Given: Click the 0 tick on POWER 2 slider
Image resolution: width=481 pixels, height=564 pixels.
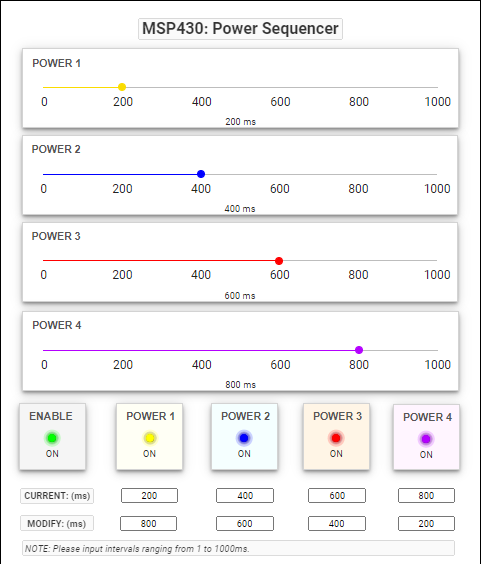Looking at the screenshot, I should pyautogui.click(x=44, y=189).
